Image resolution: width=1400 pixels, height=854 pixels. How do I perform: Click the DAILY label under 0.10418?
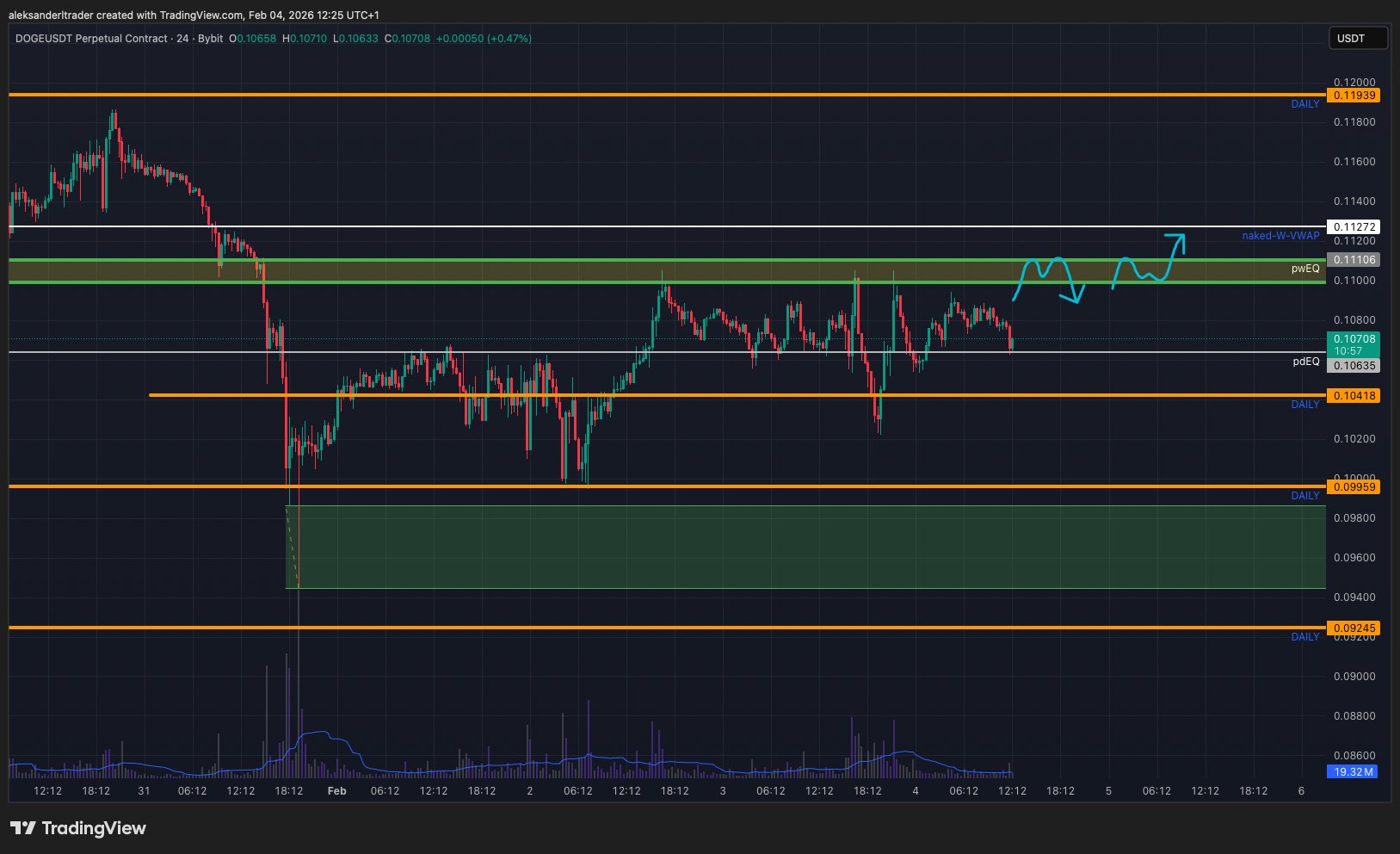click(x=1305, y=405)
